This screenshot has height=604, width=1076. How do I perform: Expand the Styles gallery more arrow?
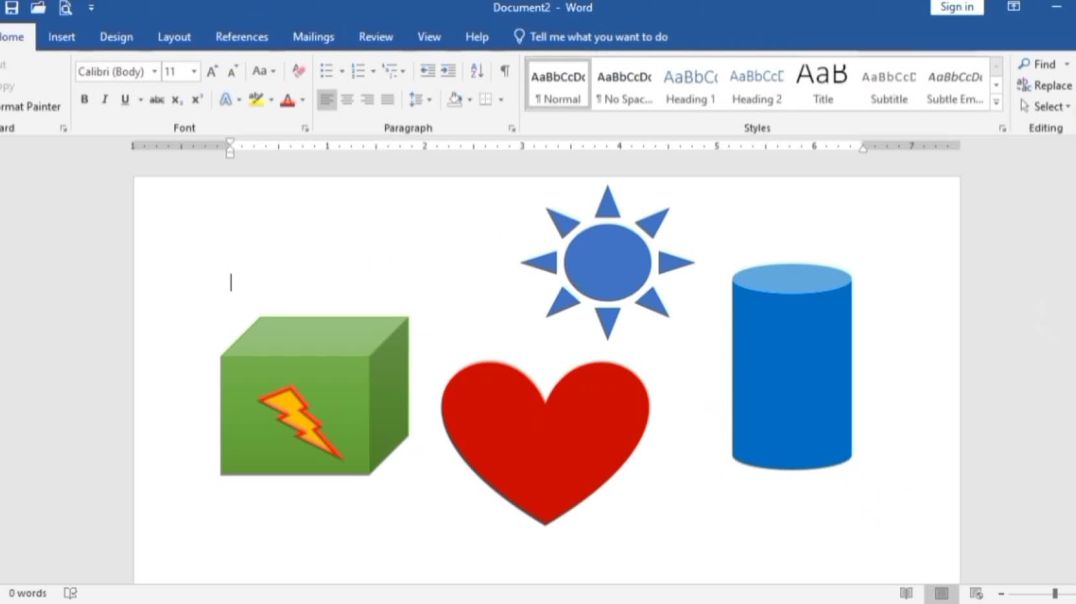tap(996, 103)
